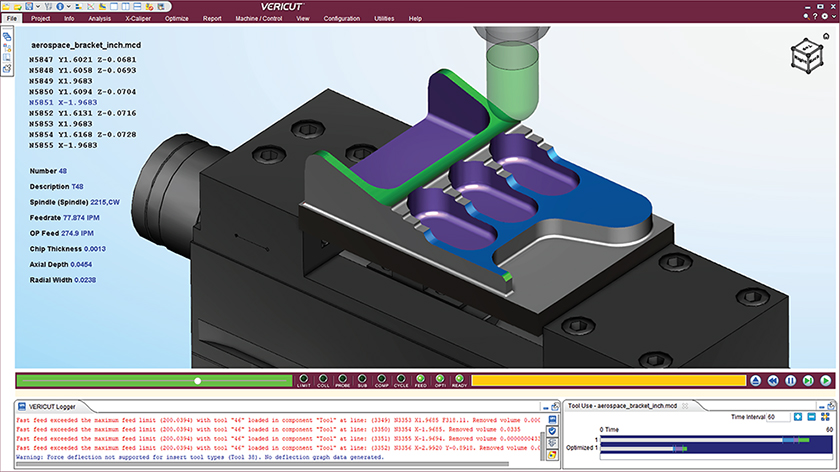This screenshot has height=472, width=840.
Task: Pause the simulation playback
Action: pos(791,381)
